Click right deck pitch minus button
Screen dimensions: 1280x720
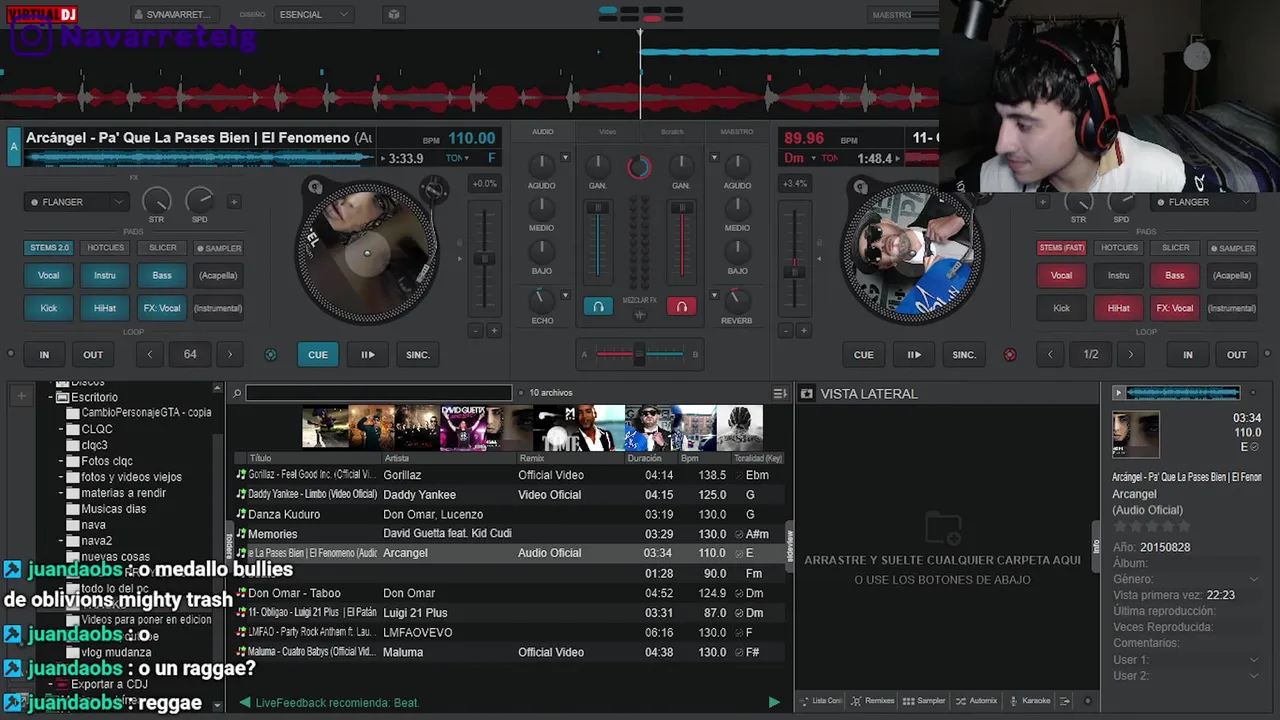point(786,331)
